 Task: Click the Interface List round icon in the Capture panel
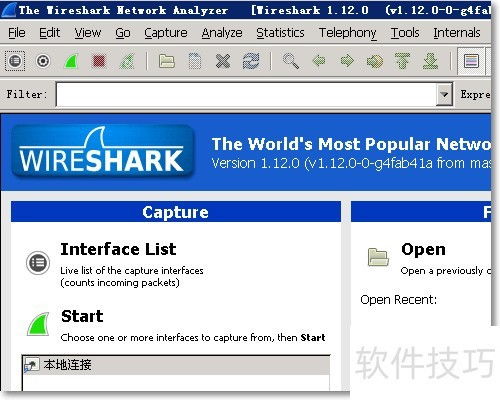38,263
